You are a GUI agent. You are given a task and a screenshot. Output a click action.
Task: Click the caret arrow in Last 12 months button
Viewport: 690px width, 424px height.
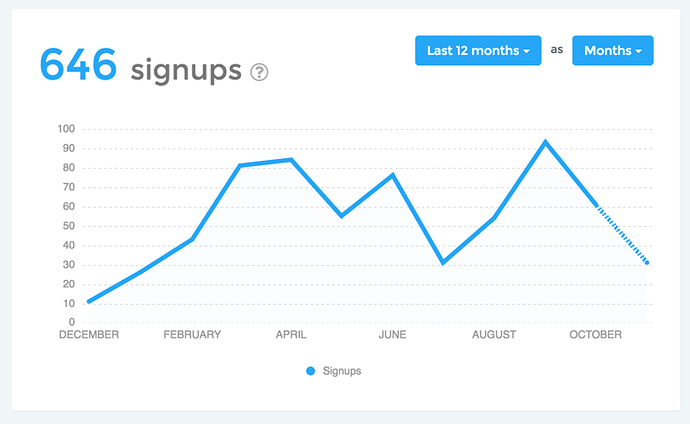point(526,51)
